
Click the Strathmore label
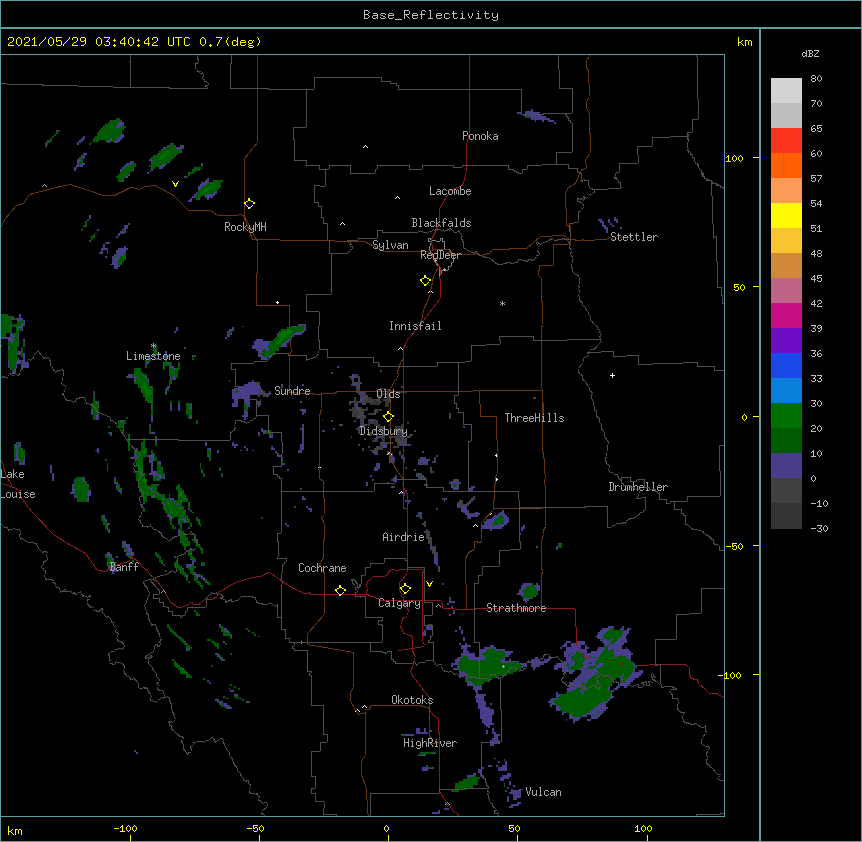516,608
